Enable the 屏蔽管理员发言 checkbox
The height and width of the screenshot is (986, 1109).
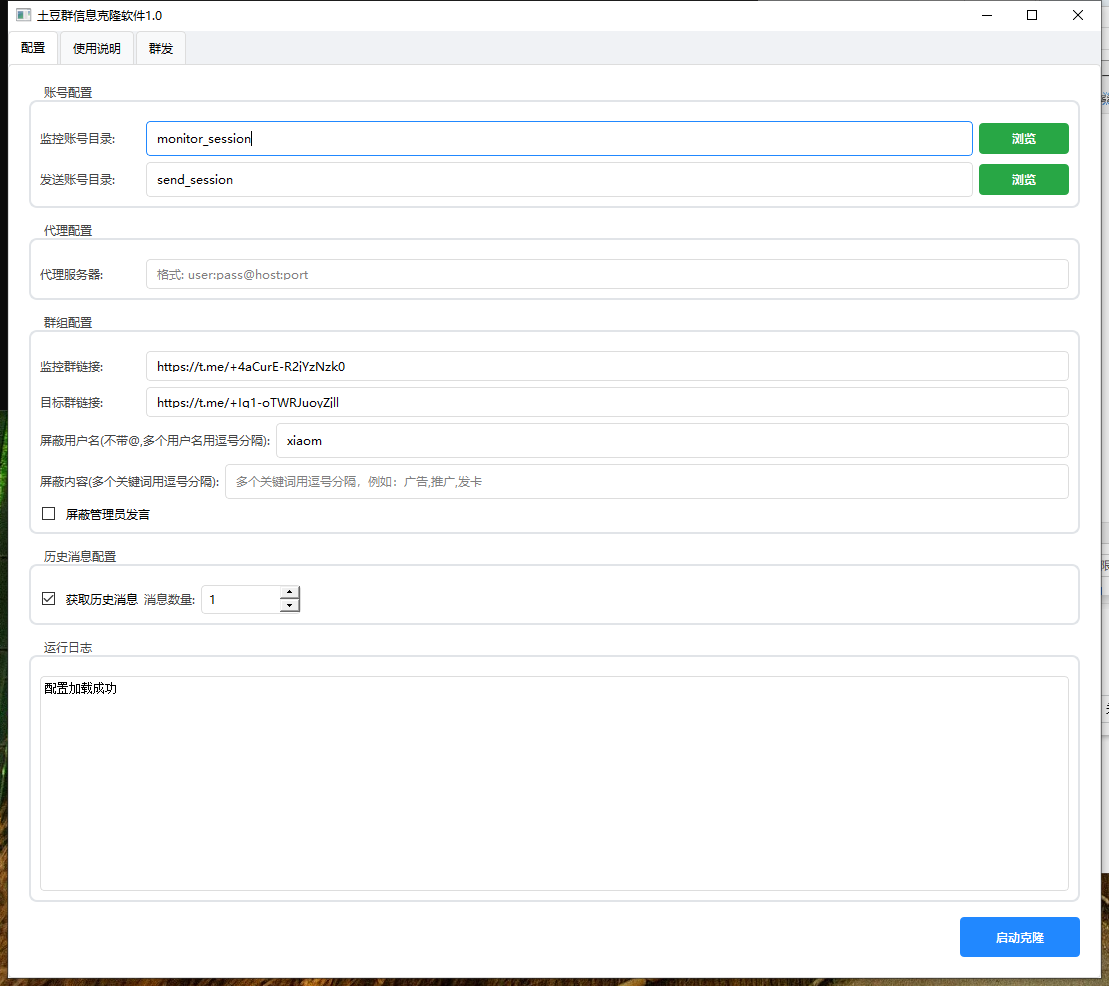(x=48, y=514)
